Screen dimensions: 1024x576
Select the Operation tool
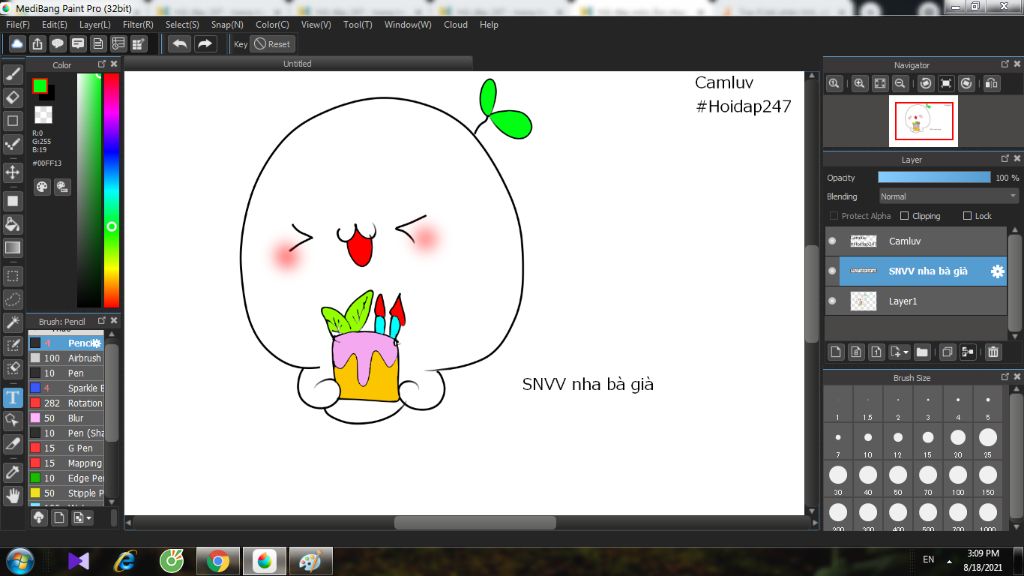click(12, 420)
